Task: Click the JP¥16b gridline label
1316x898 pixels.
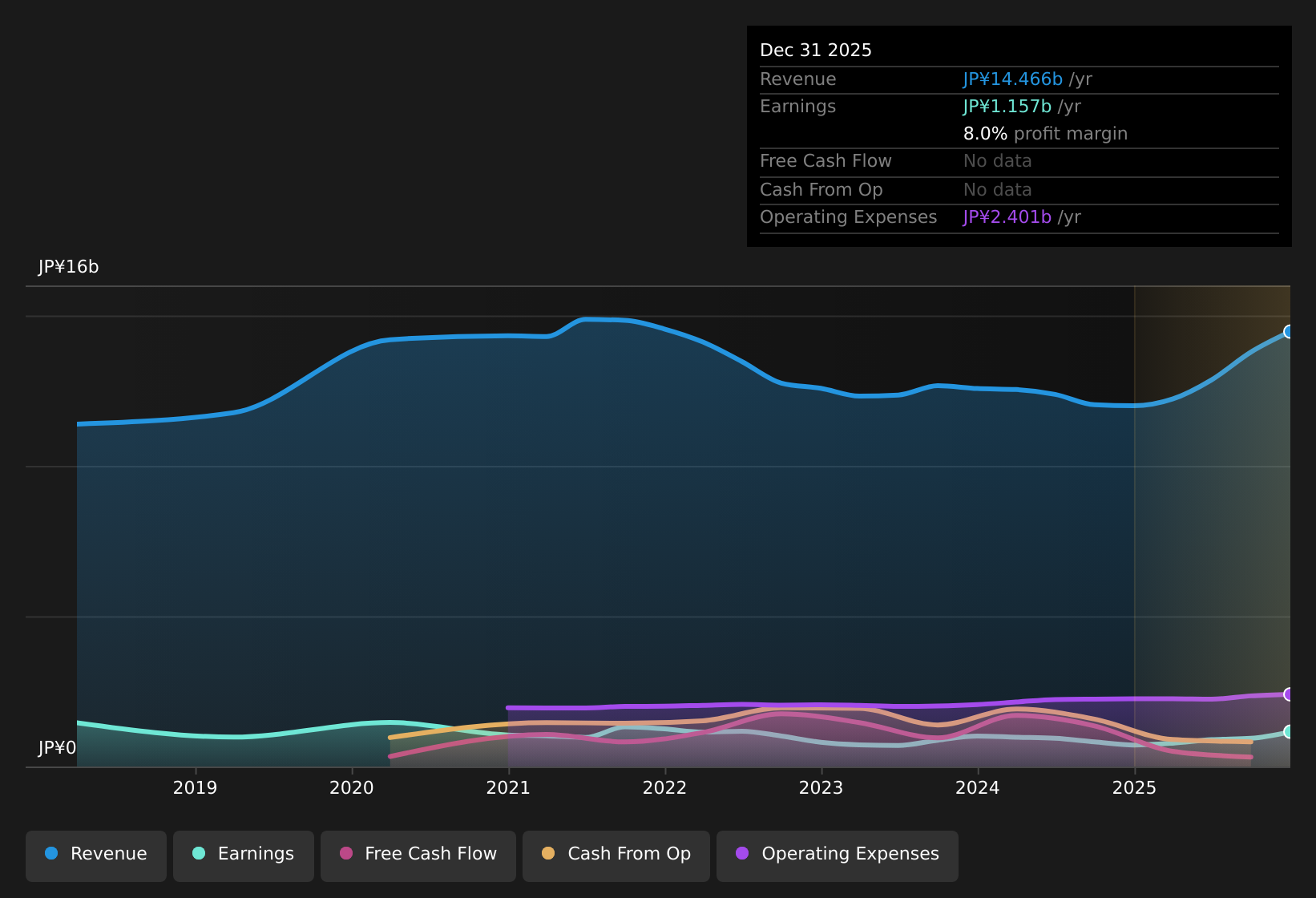Action: click(x=68, y=266)
